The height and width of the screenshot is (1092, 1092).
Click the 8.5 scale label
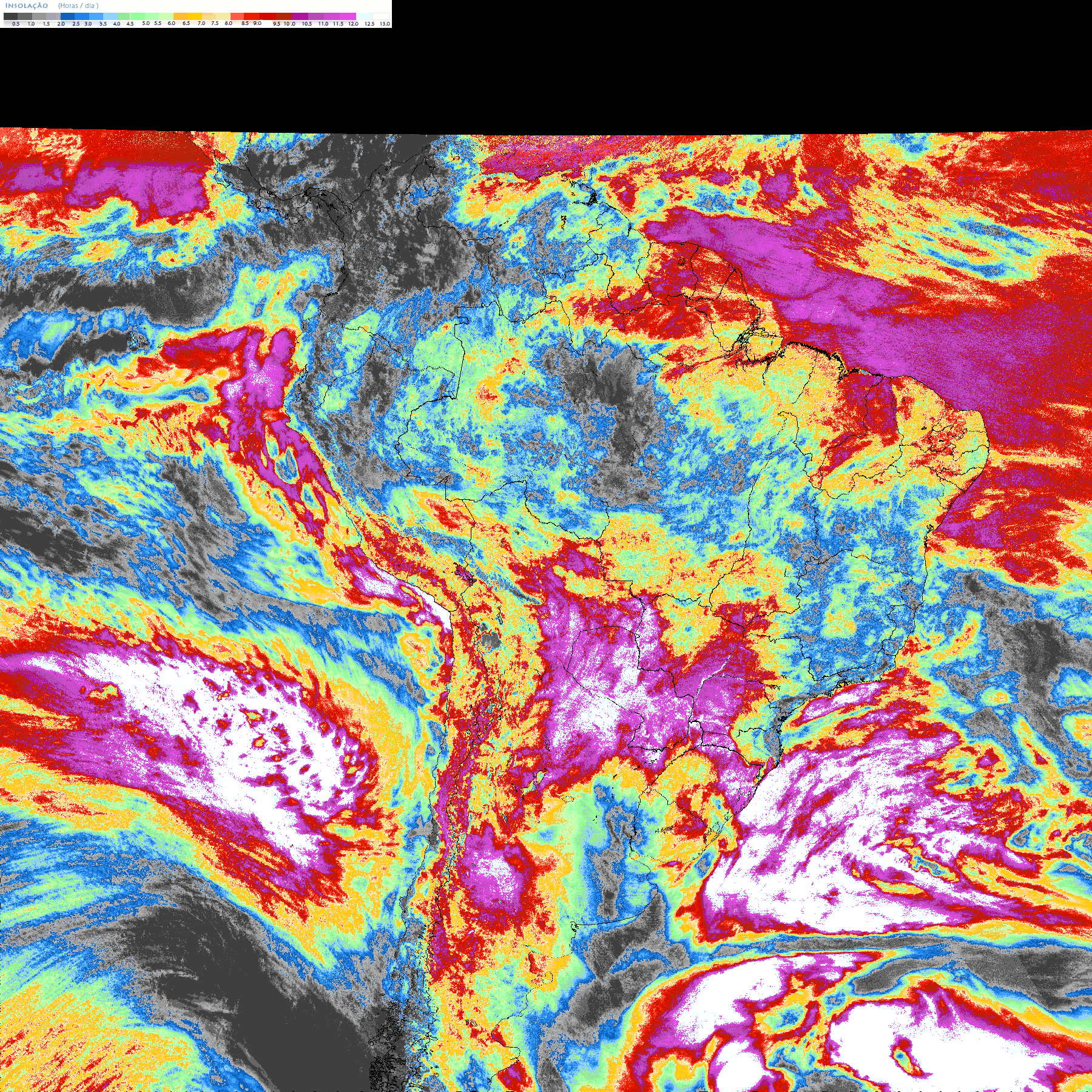click(245, 23)
